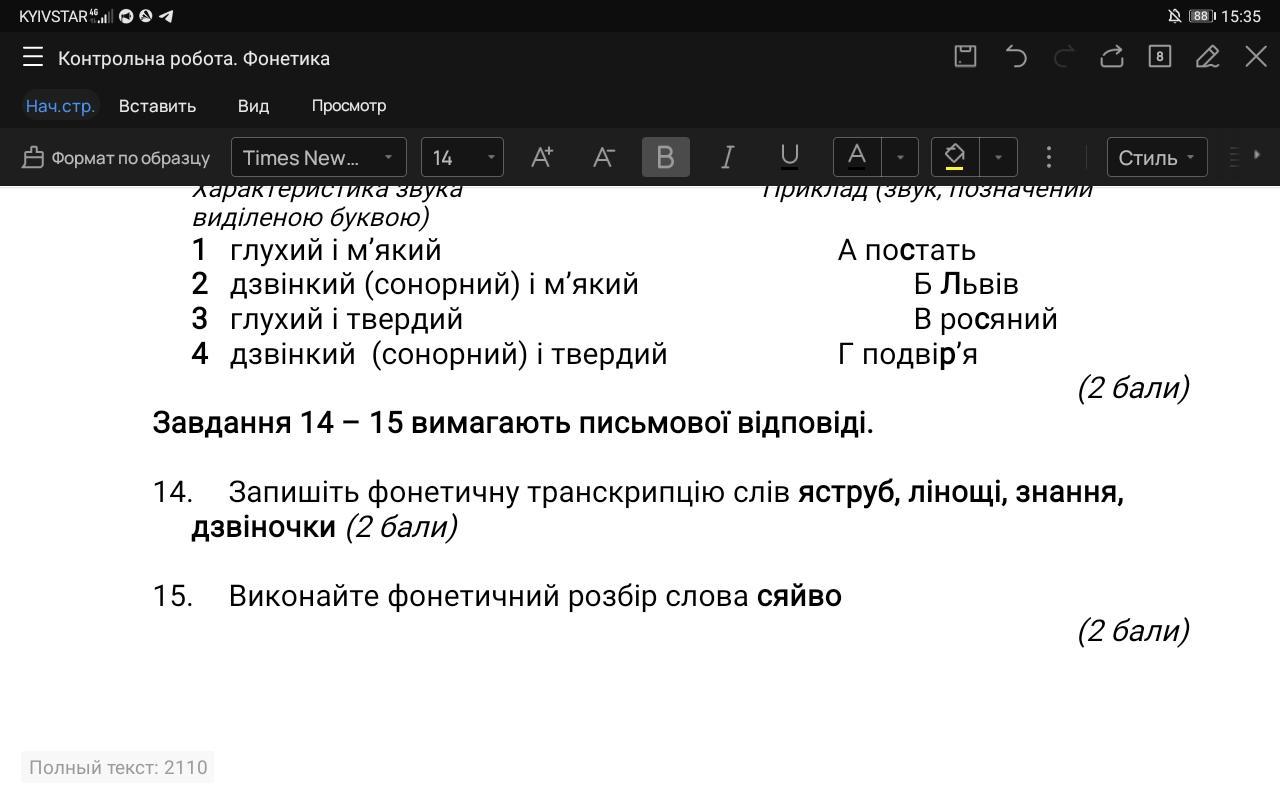This screenshot has height=800, width=1280.
Task: Open the page count indicator icon
Action: click(x=1159, y=57)
